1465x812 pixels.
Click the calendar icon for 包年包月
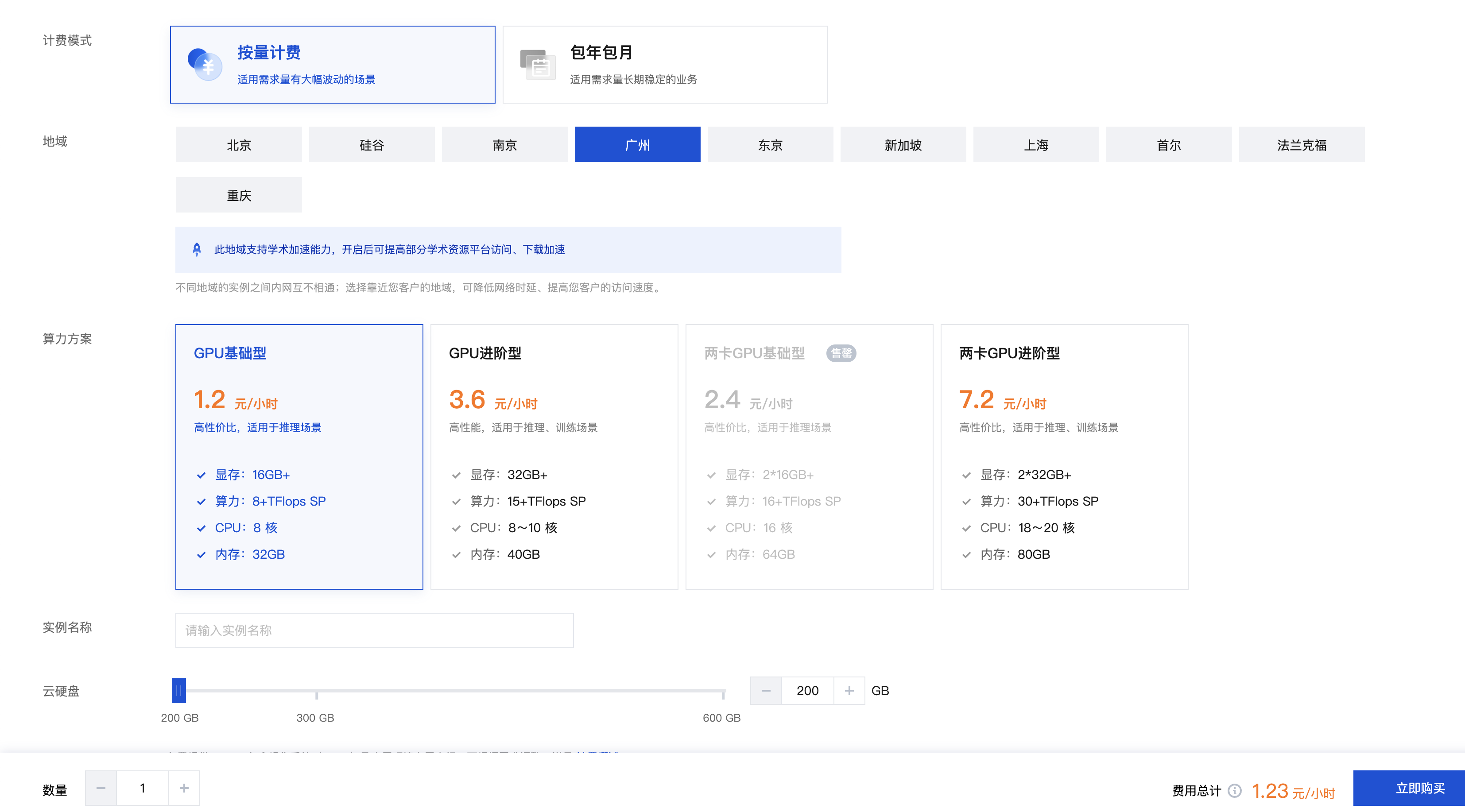[x=538, y=65]
